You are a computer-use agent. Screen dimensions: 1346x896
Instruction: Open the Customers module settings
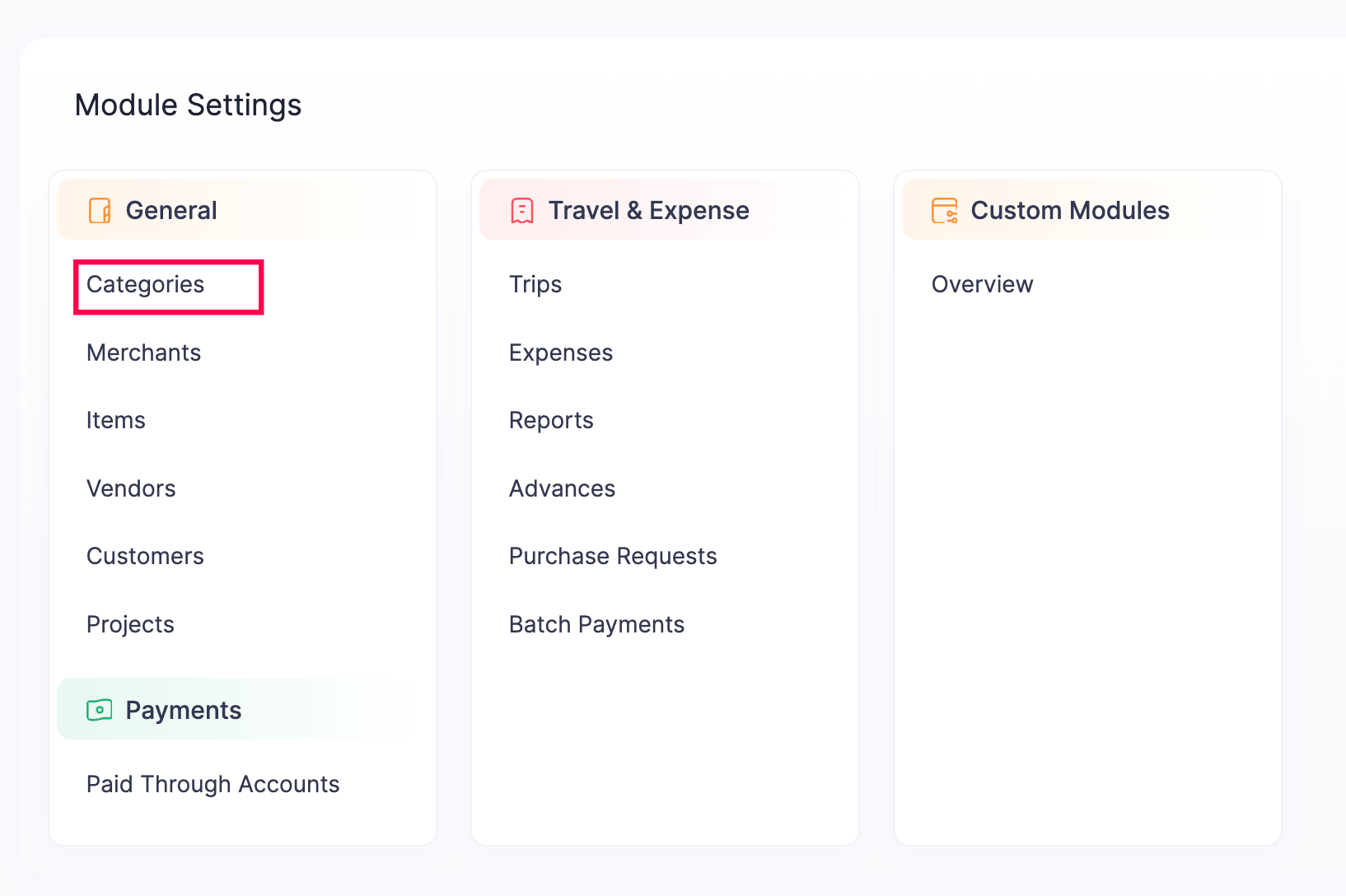(x=145, y=557)
